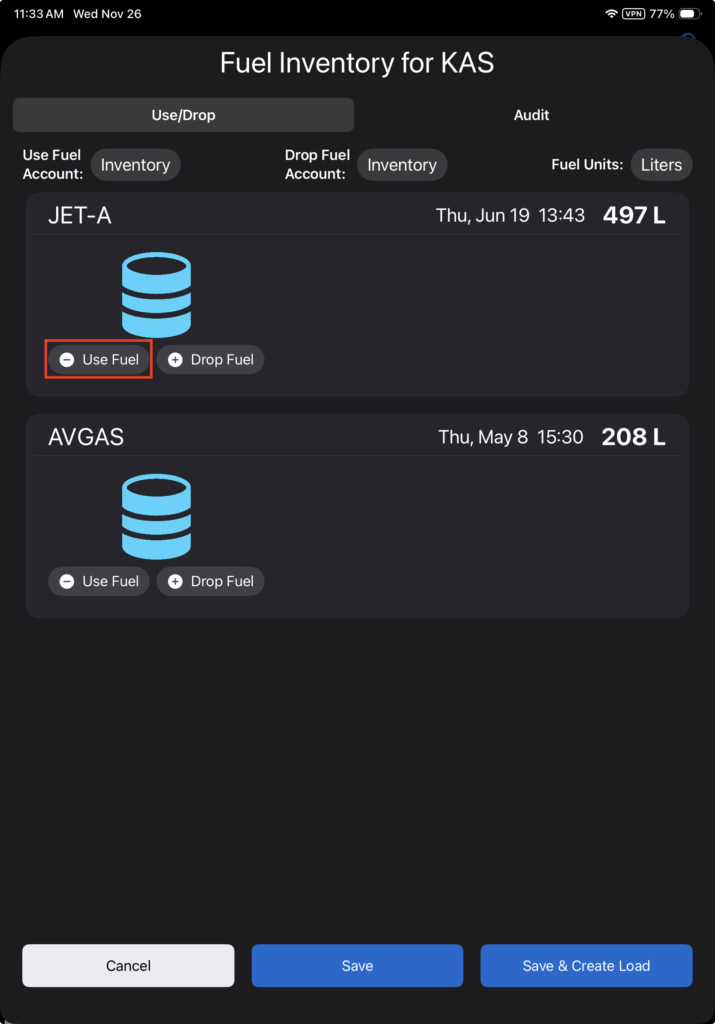Tap the AVGAS fuel tank icon
715x1024 pixels.
[x=157, y=517]
